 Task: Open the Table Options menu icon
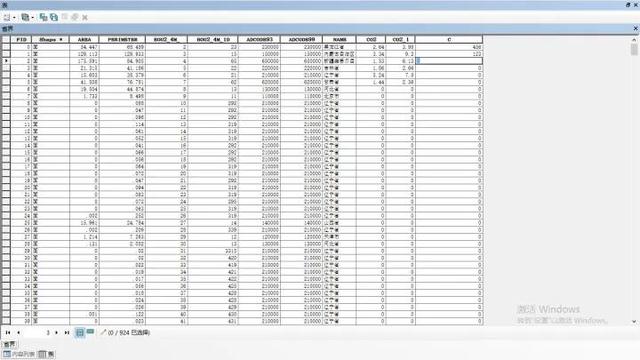[7, 17]
